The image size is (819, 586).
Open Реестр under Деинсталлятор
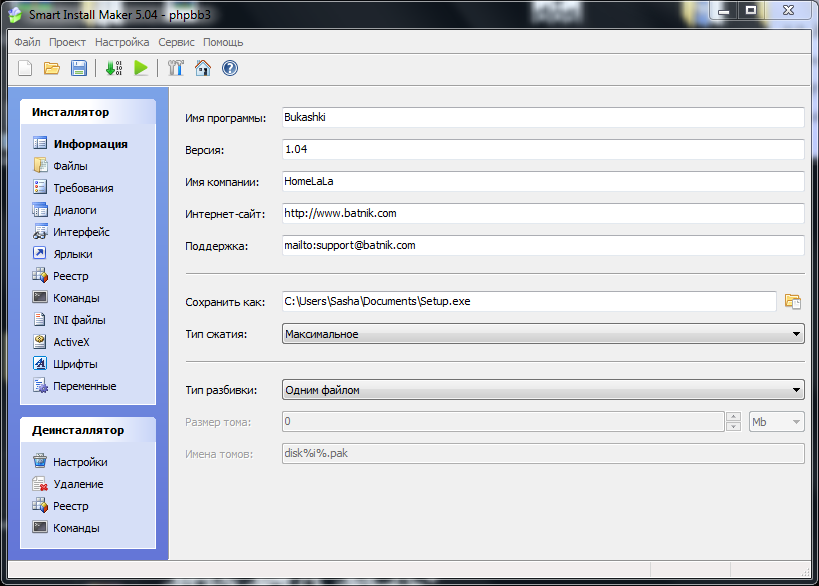click(61, 506)
